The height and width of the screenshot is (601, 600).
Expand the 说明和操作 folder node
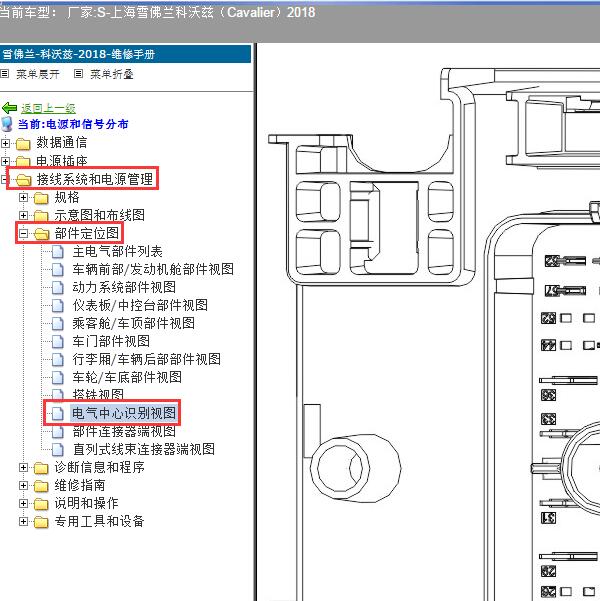(x=23, y=503)
